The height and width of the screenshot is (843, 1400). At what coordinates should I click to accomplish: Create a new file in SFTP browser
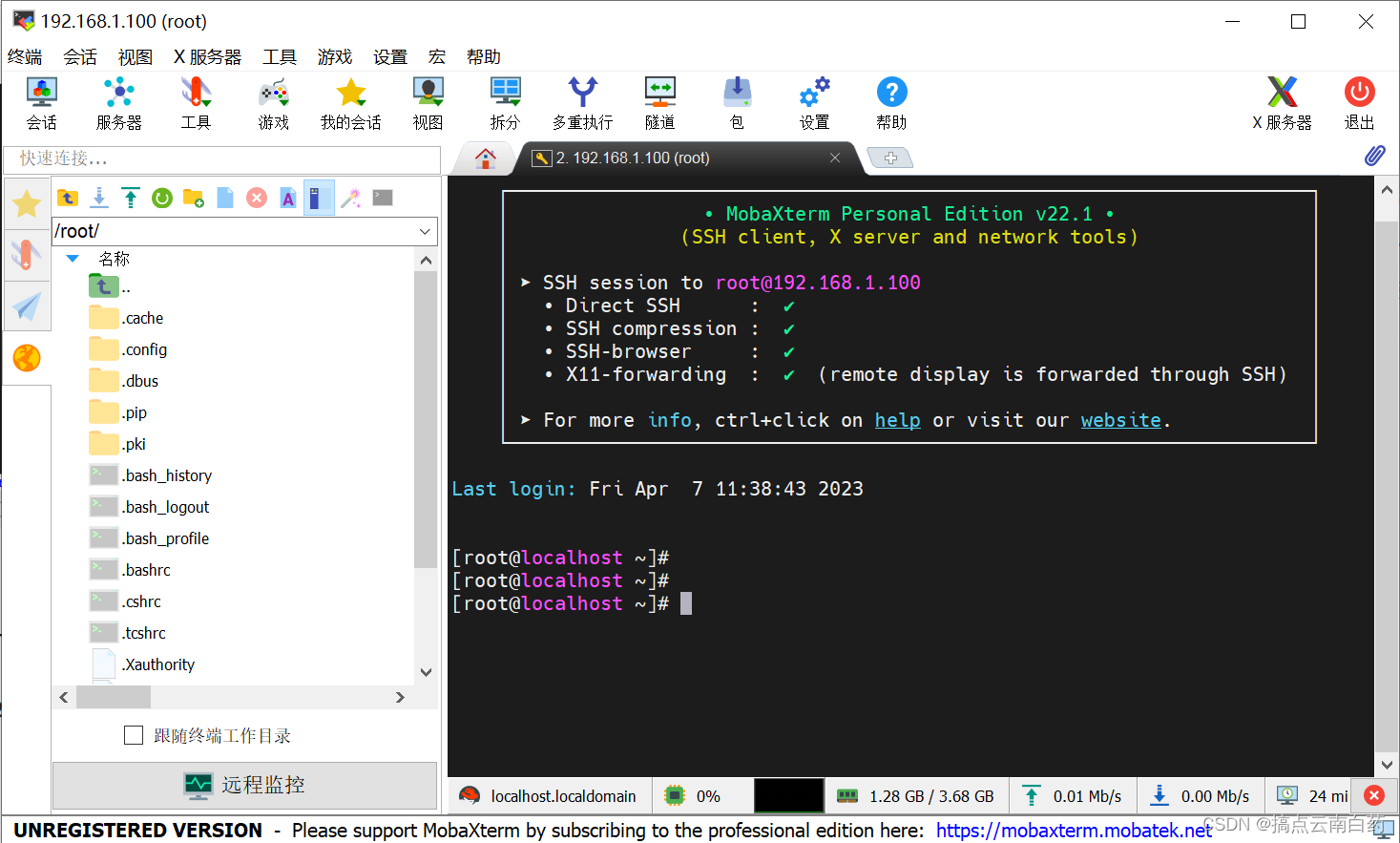coord(225,198)
